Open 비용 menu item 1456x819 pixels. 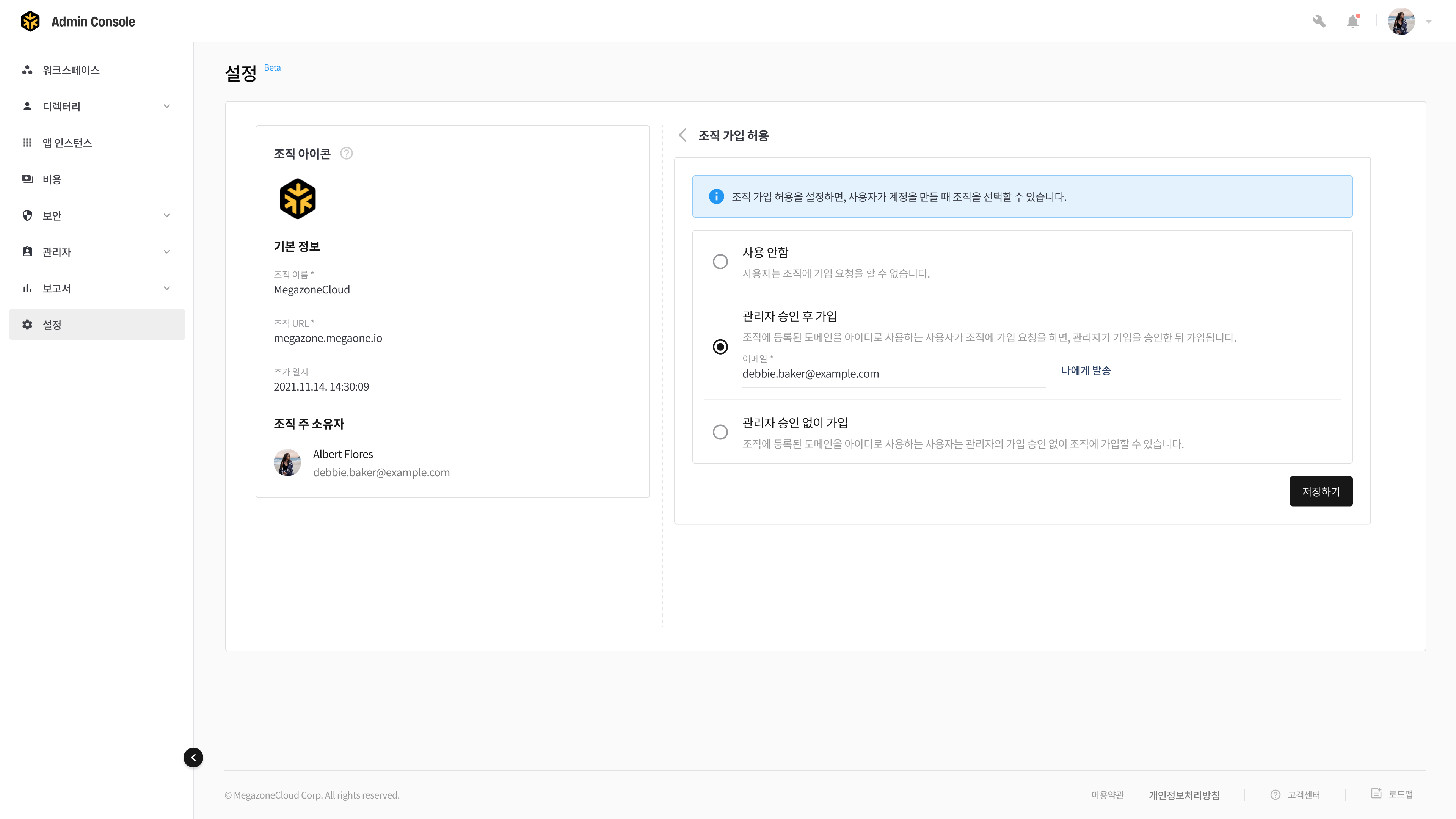pyautogui.click(x=97, y=179)
